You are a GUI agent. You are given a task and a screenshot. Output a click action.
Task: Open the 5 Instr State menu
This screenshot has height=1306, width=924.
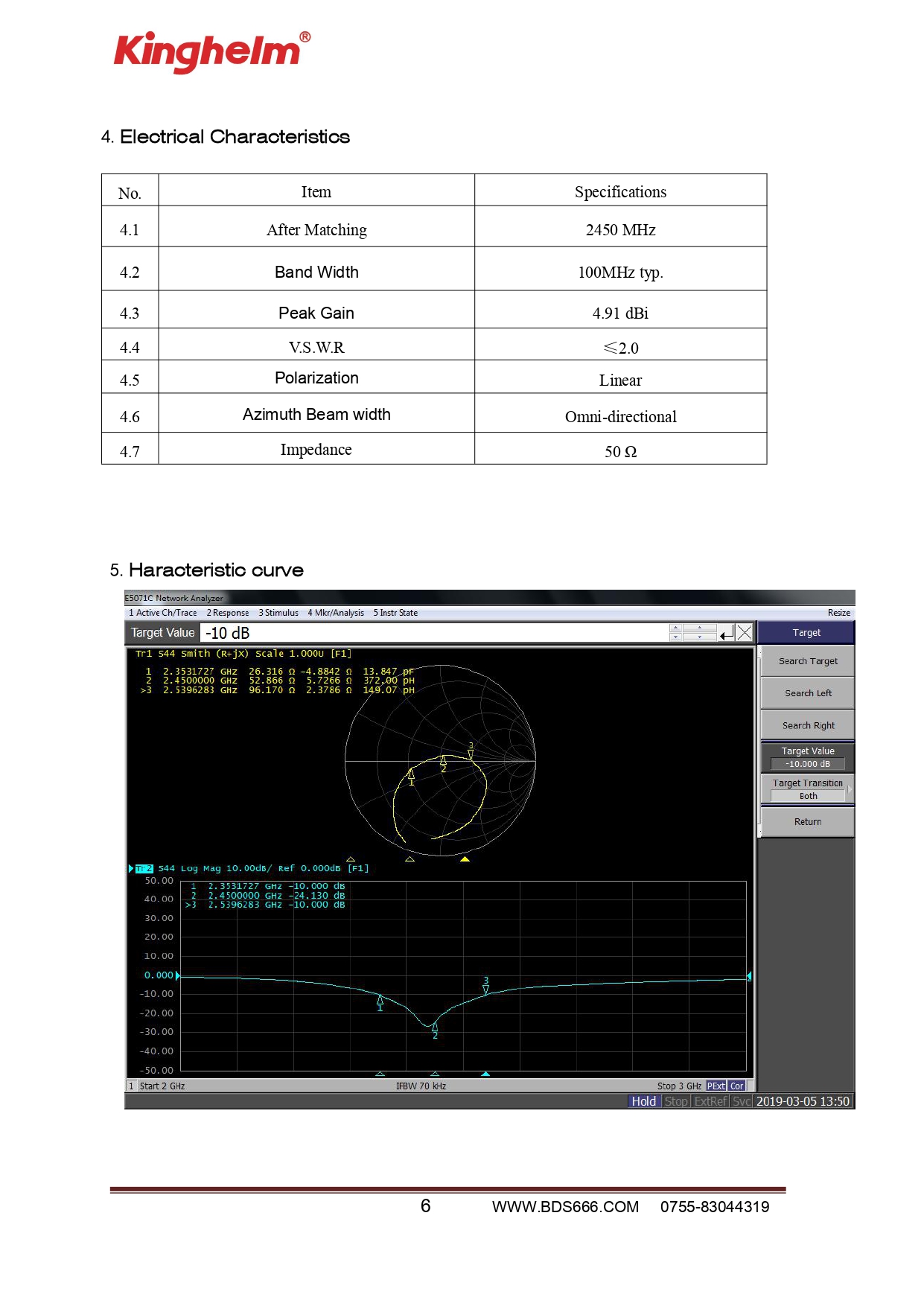[395, 613]
